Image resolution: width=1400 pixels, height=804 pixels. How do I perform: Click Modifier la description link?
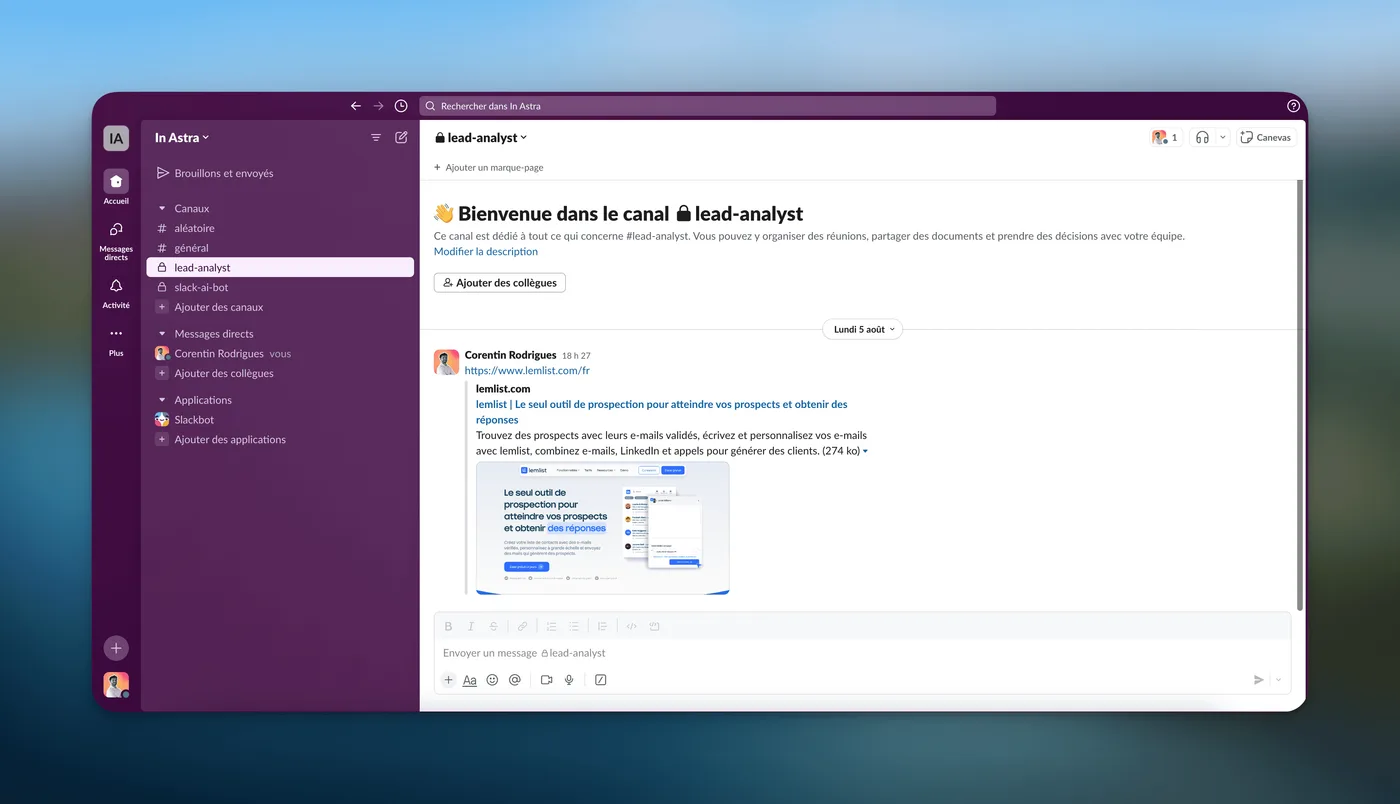point(486,252)
